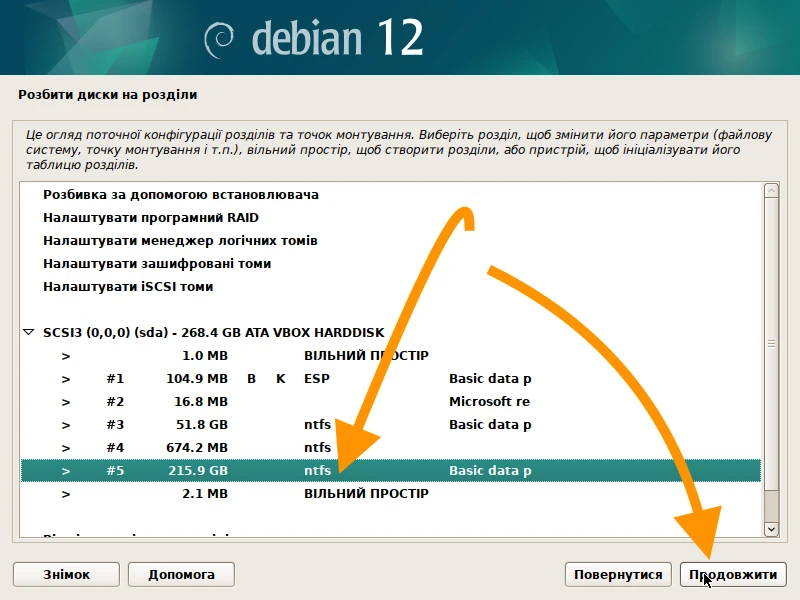Screen dimensions: 800x600
Task: Open help via the Допомога button
Action: click(181, 574)
